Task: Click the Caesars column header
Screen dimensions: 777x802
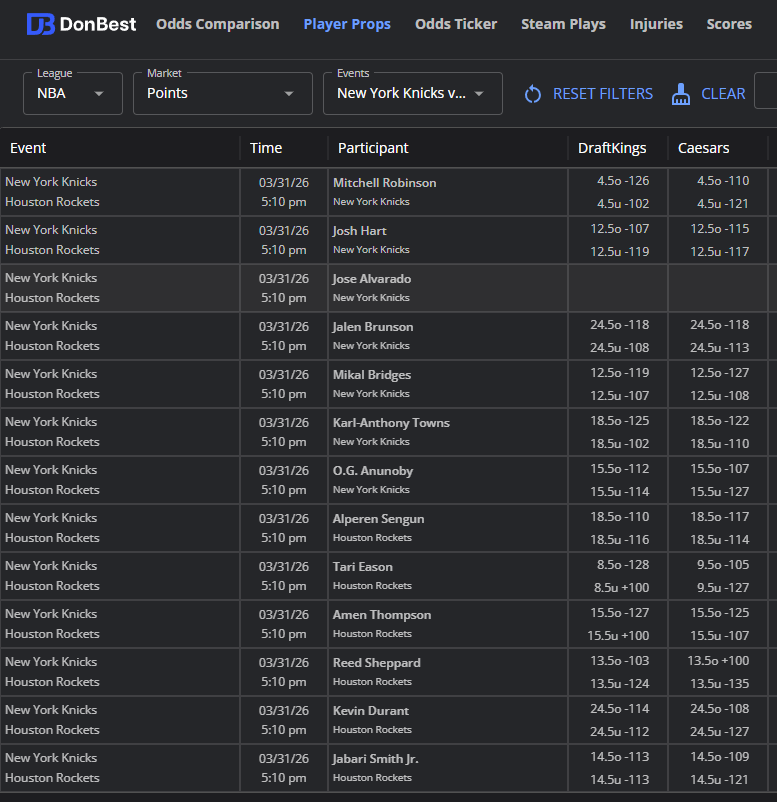Action: [x=704, y=148]
